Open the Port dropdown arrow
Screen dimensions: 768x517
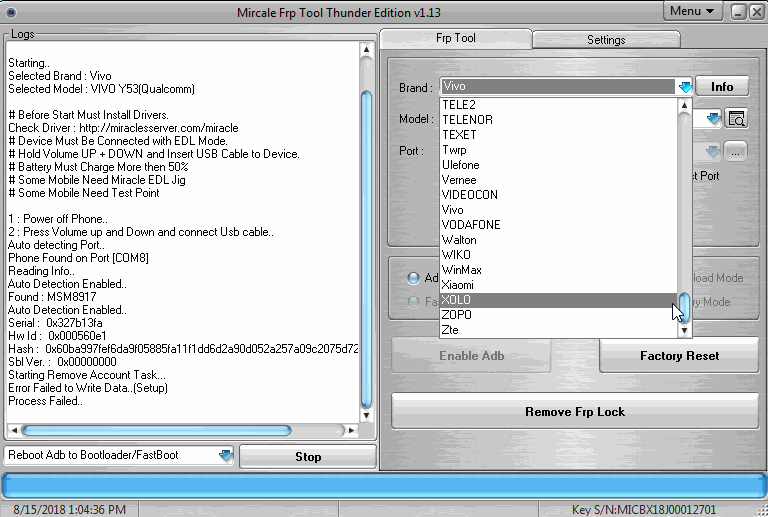coord(713,151)
